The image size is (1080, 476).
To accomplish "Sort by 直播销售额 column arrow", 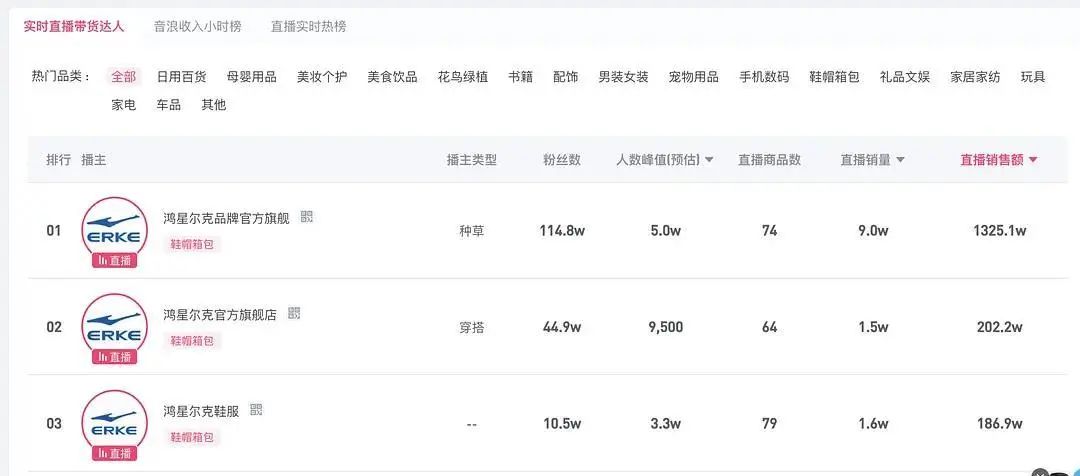I will [x=1033, y=160].
